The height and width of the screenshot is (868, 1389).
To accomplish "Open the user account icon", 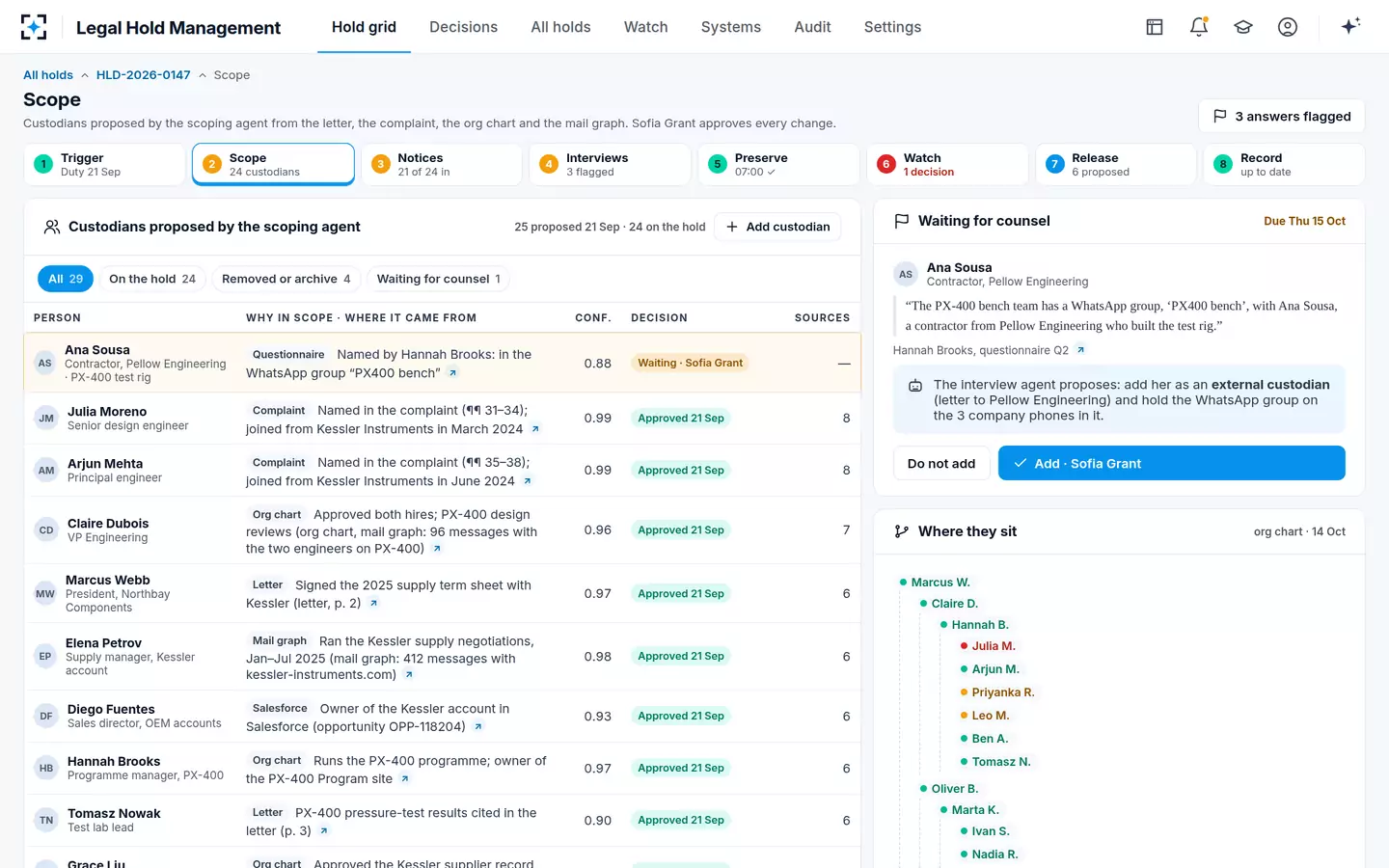I will click(1288, 27).
